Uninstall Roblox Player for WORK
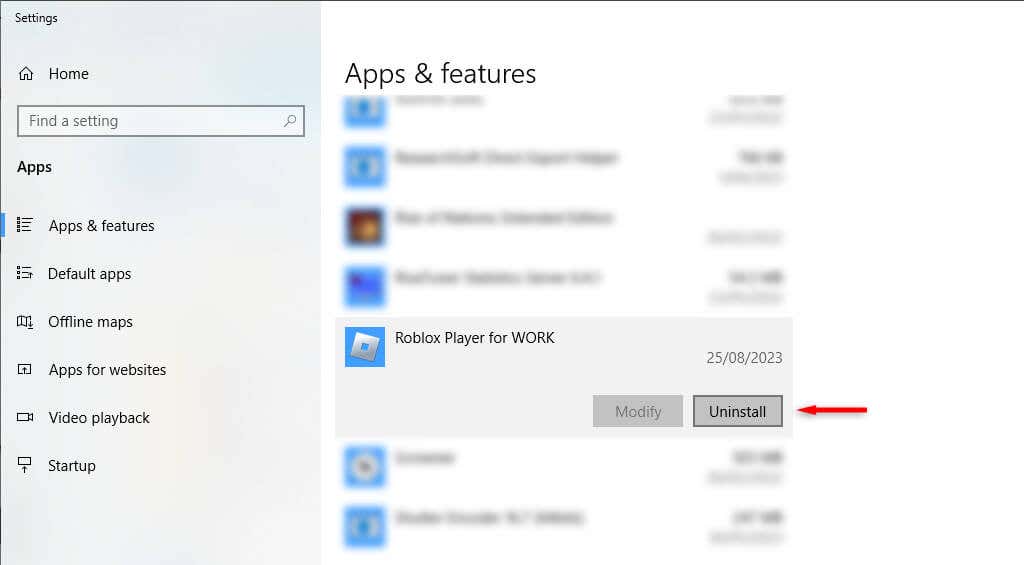The width and height of the screenshot is (1024, 565). pyautogui.click(x=737, y=411)
